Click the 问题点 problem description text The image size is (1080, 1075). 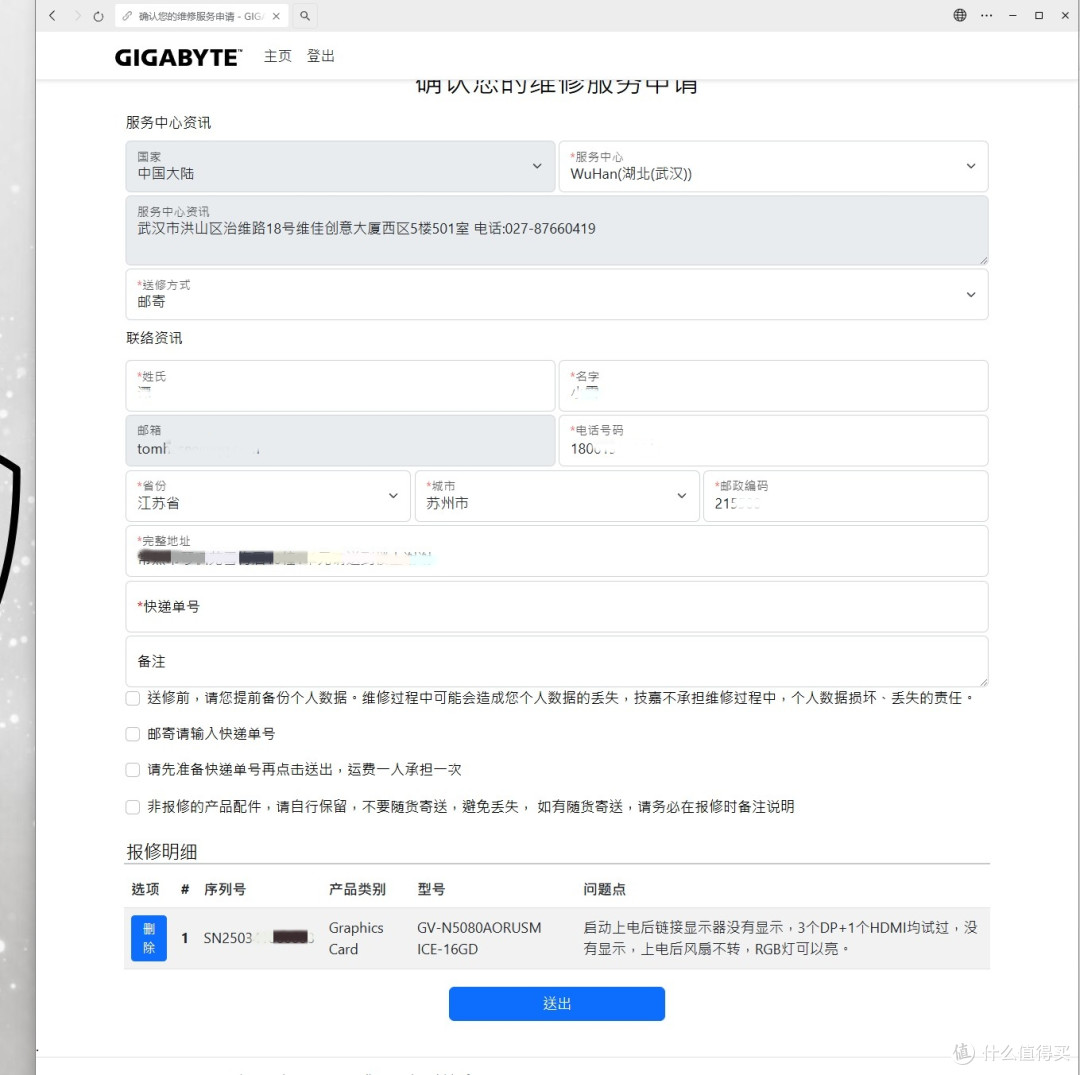pyautogui.click(x=780, y=938)
